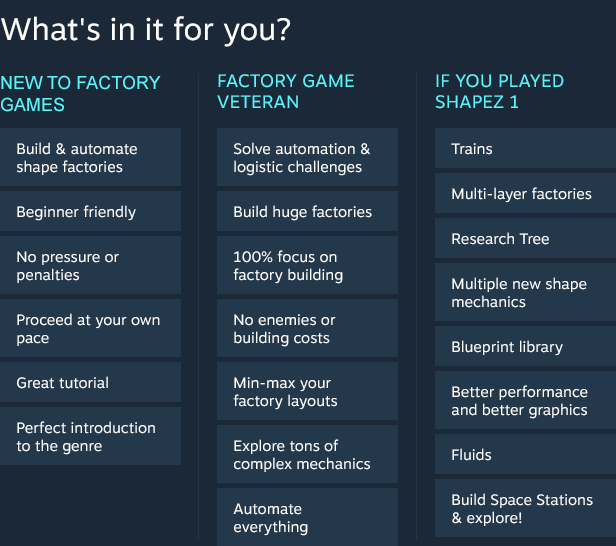Screen dimensions: 616x546
Task: Click '100% focus on factory building' box
Action: coord(307,266)
